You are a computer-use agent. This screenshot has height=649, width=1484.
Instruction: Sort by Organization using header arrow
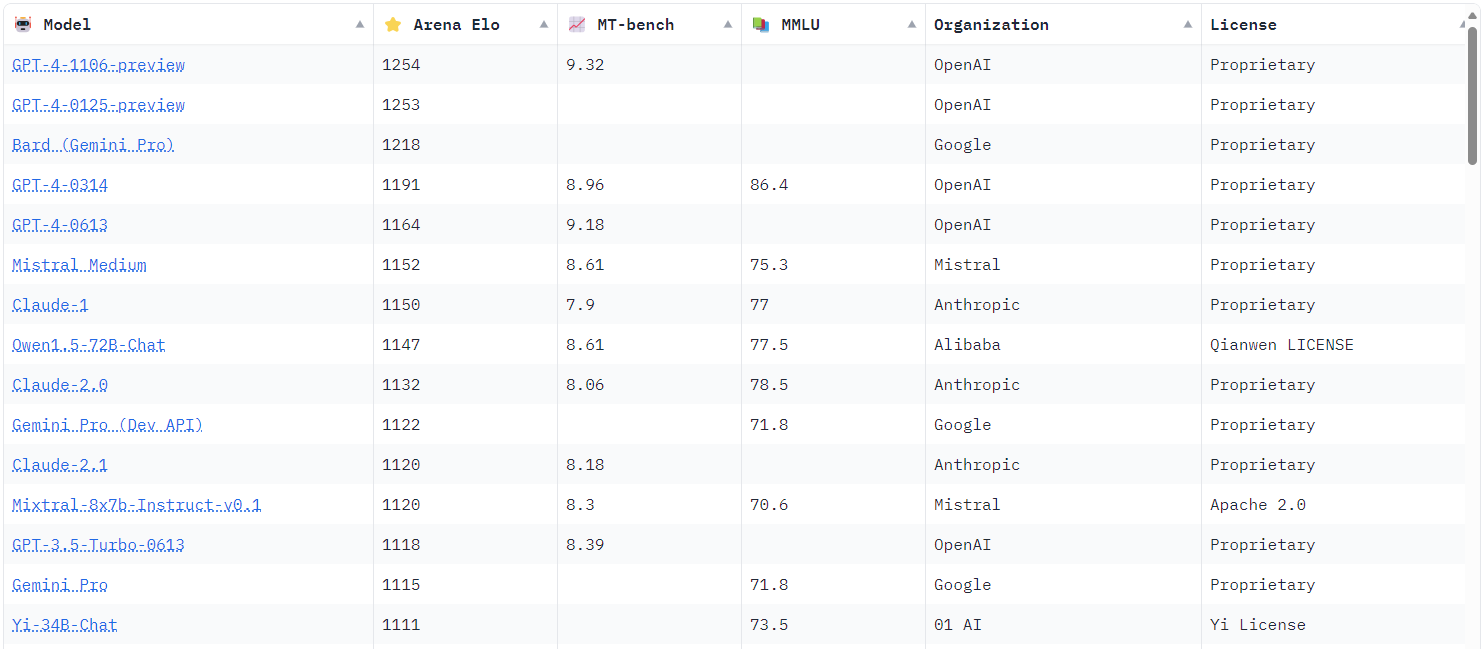[x=1188, y=25]
